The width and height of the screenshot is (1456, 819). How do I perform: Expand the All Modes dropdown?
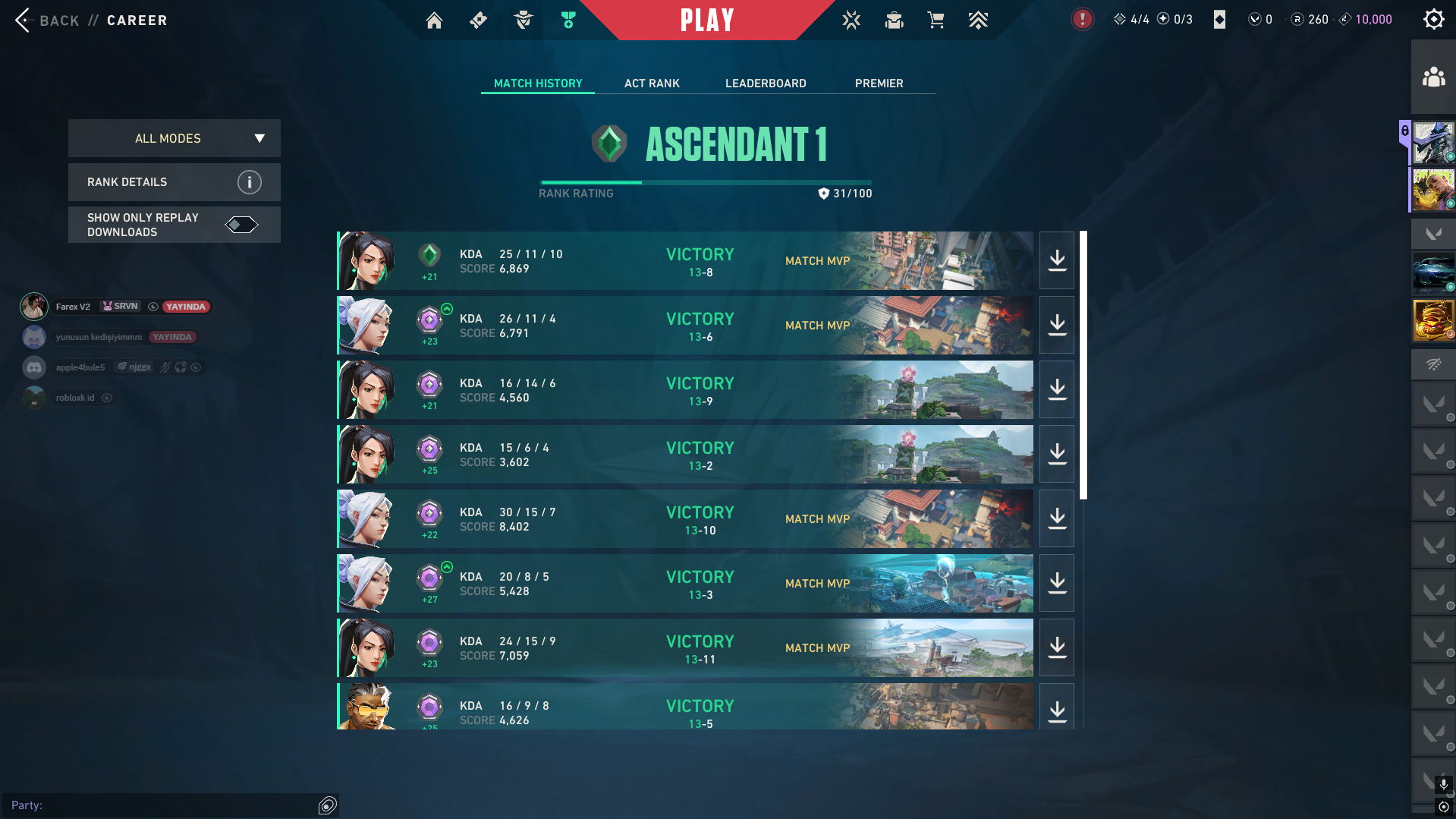point(175,138)
